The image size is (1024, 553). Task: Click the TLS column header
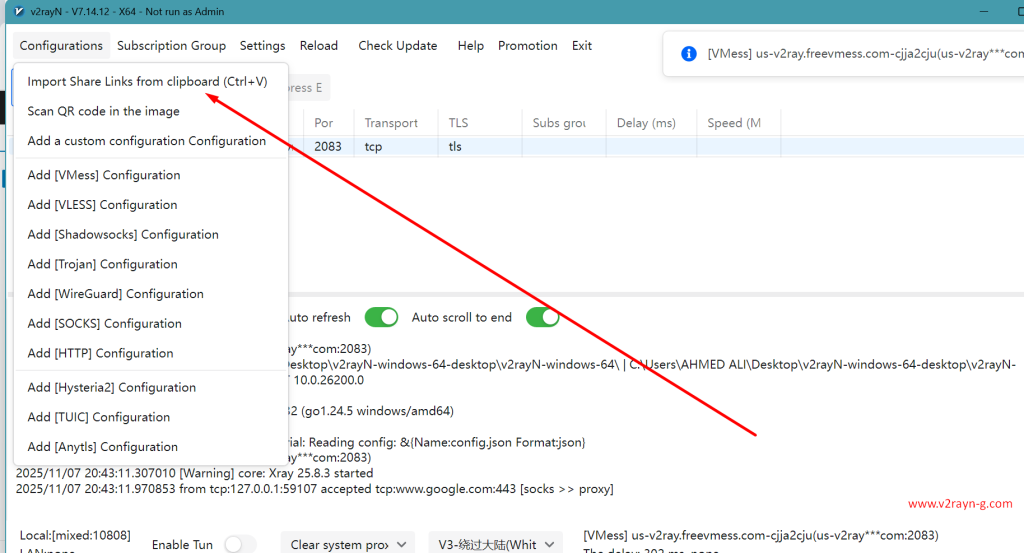coord(480,123)
